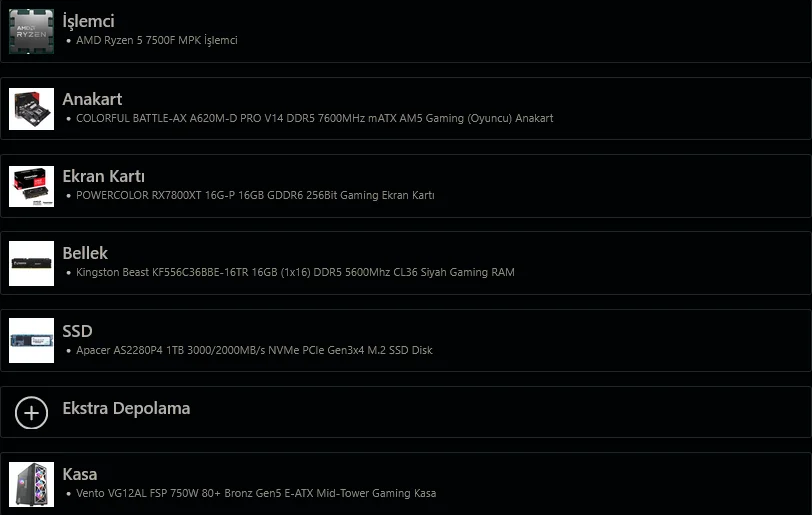Click the plus icon for Ekstra Depolama

[x=31, y=412]
